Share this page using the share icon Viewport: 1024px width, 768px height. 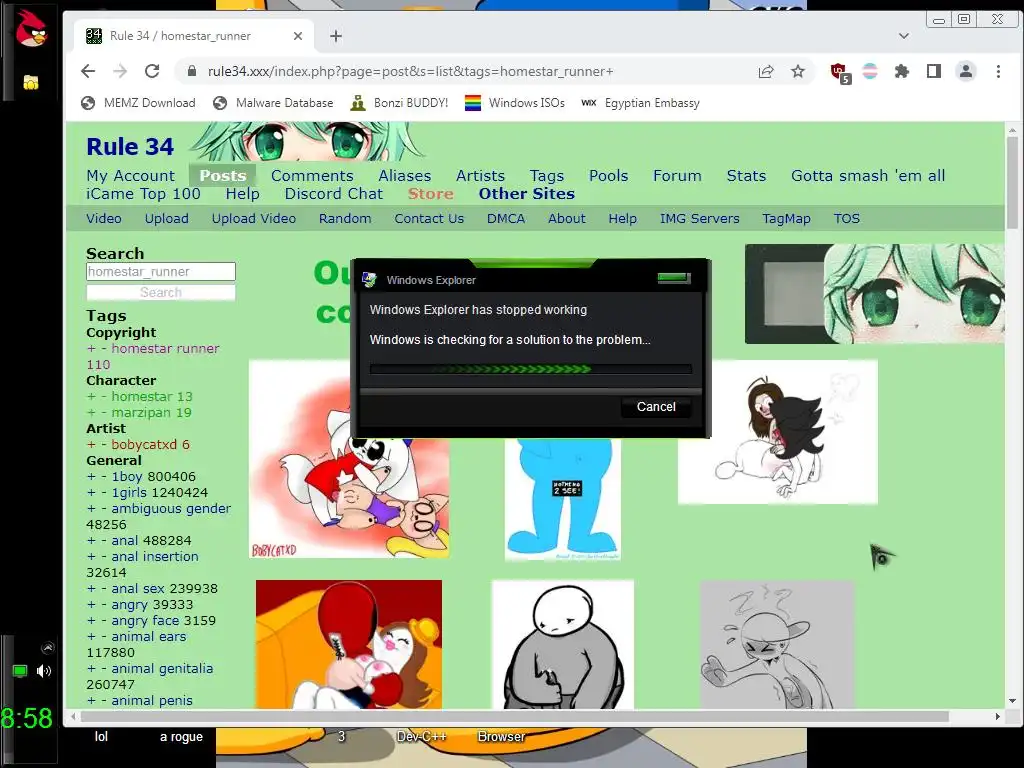[766, 71]
